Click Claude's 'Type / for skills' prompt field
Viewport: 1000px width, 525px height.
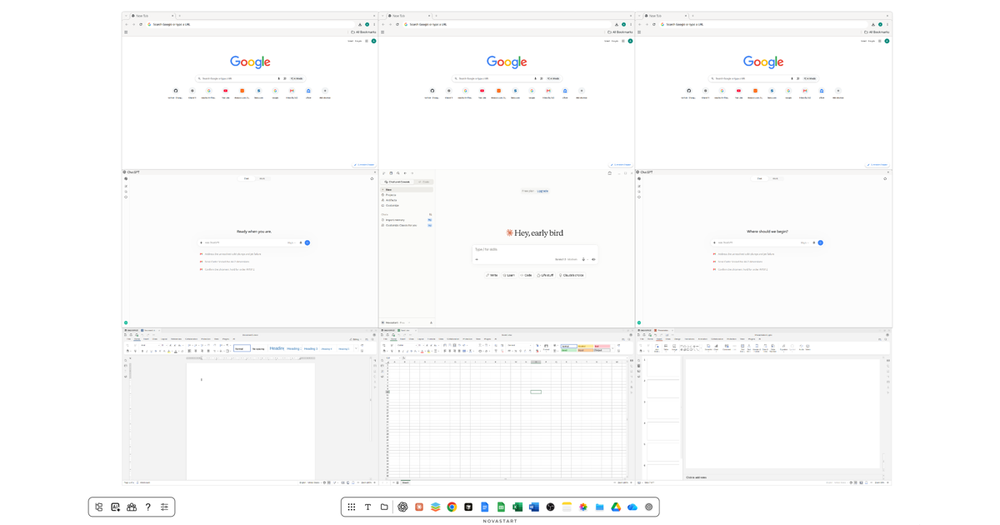(x=534, y=249)
